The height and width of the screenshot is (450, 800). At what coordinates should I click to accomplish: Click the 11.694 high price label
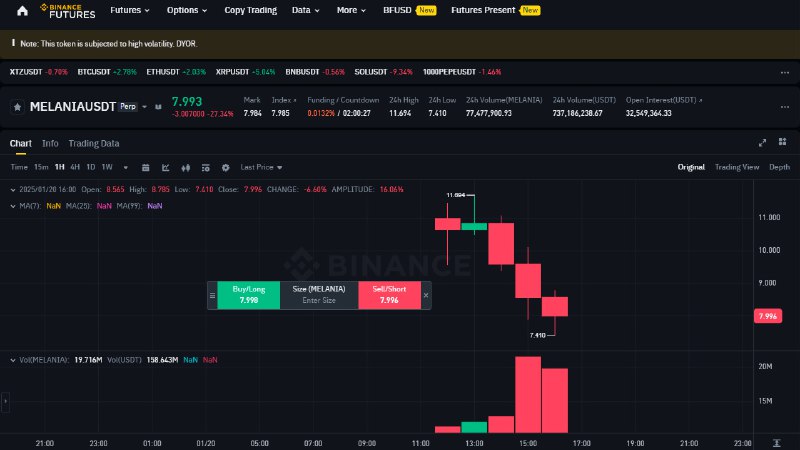[456, 195]
